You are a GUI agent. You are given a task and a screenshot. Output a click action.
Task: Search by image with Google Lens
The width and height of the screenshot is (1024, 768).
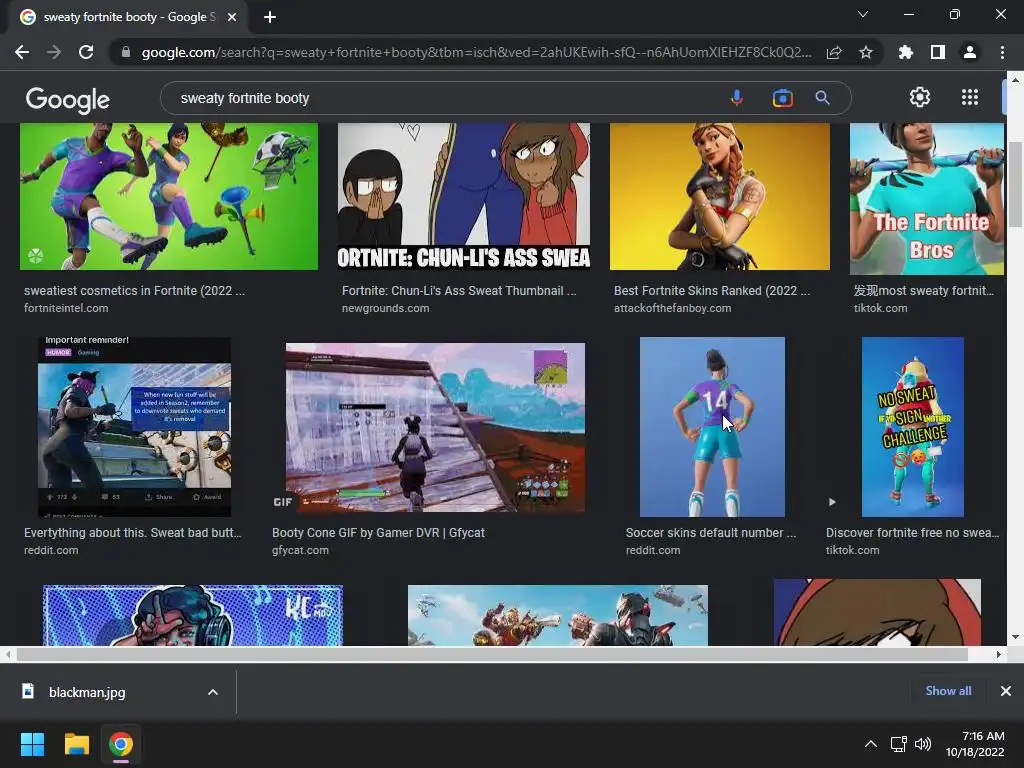782,98
